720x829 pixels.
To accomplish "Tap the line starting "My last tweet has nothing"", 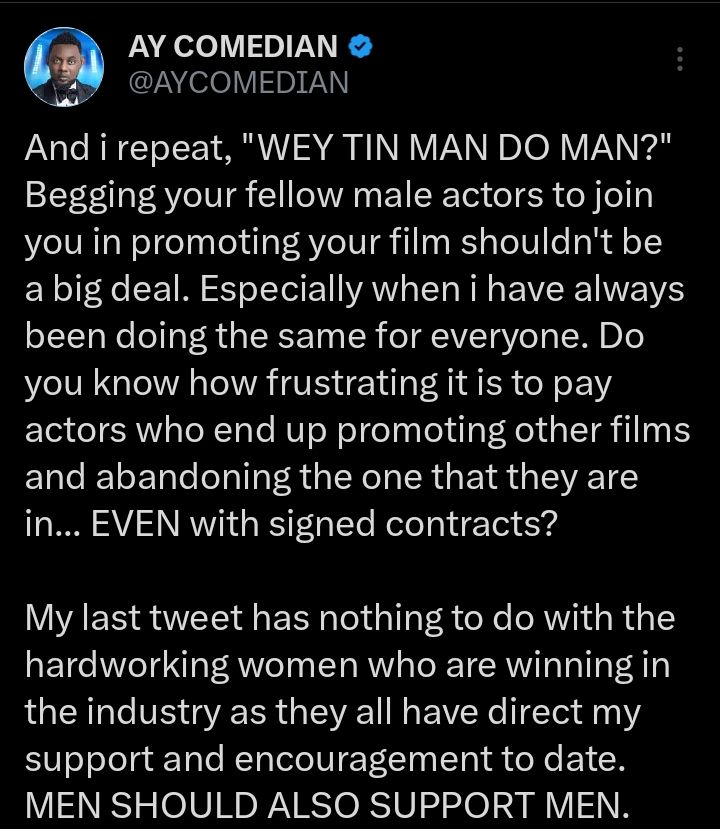I will [349, 619].
